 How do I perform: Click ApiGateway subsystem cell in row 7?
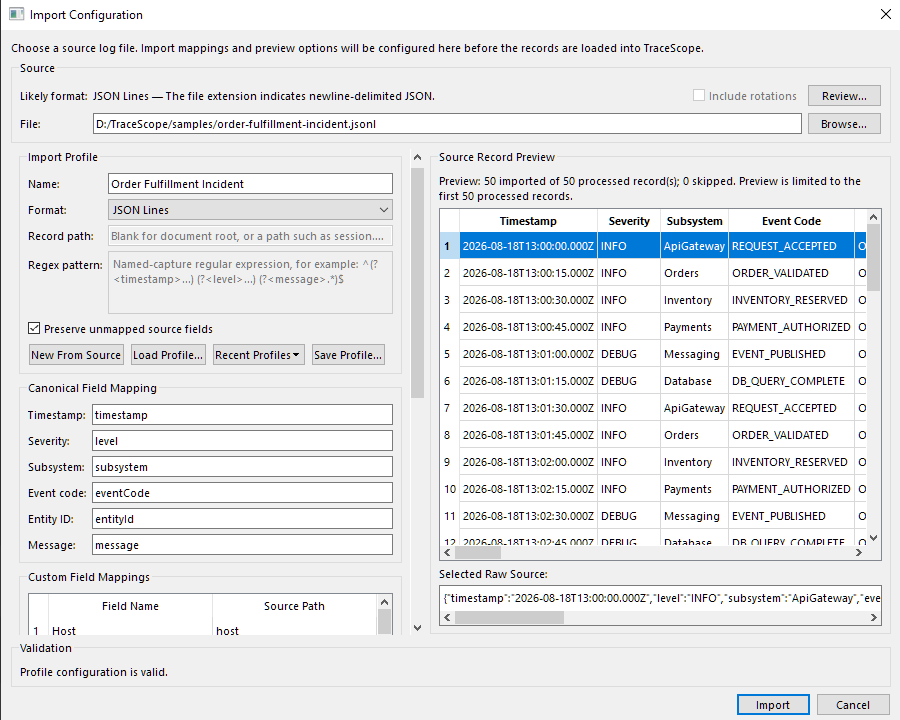[695, 408]
